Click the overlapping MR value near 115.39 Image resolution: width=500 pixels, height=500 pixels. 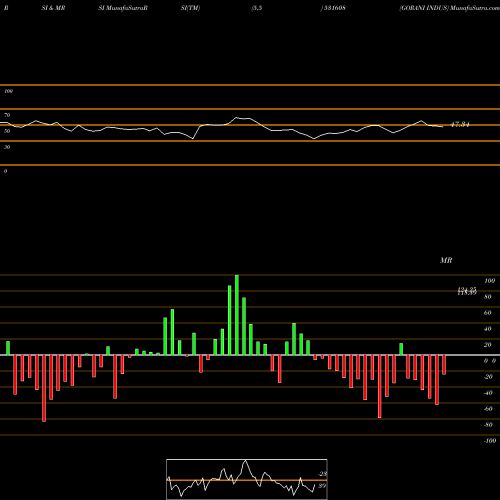(467, 293)
